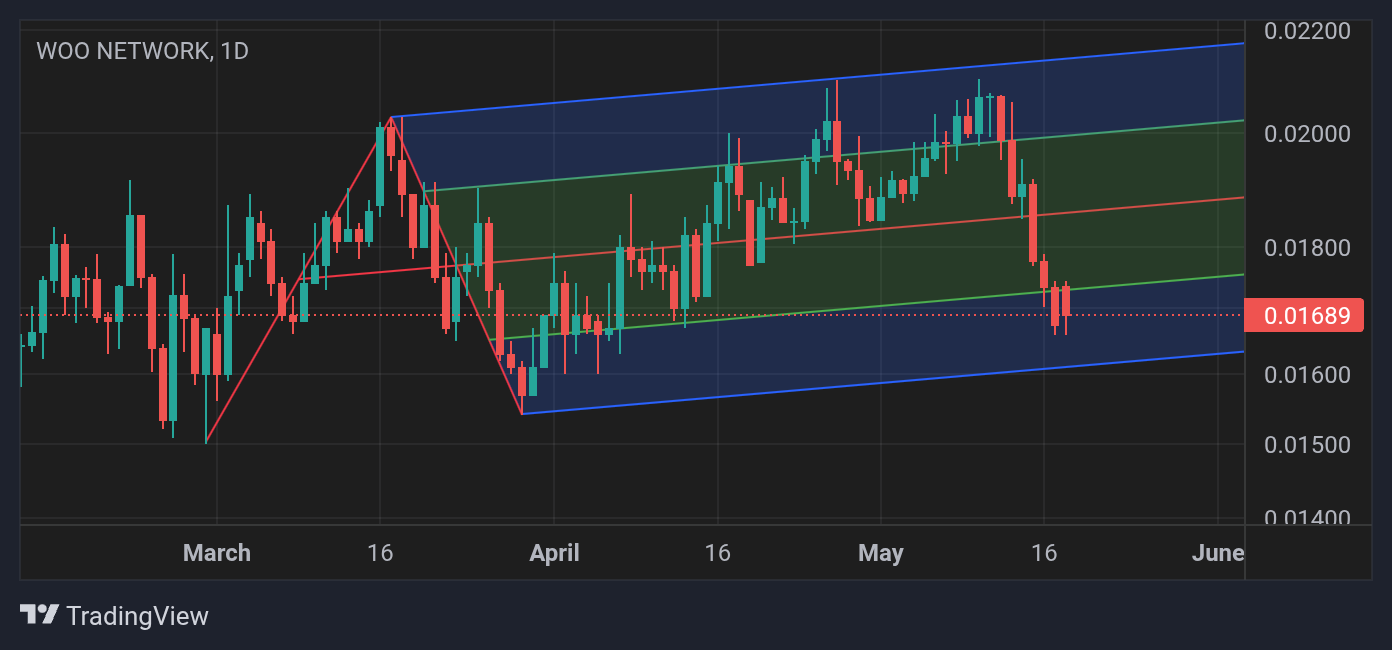Click the 0.02000 price axis label
Screen dimensions: 1392x650
1307,133
